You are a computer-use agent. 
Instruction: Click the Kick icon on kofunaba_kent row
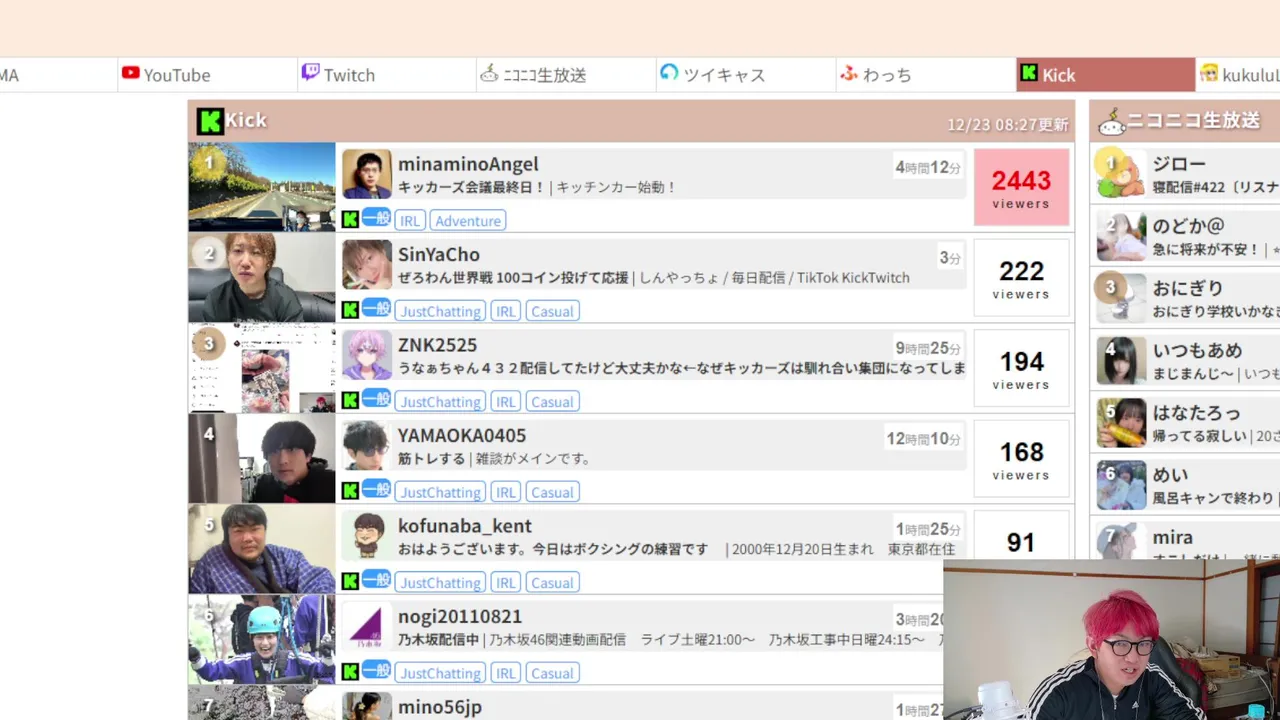coord(350,582)
